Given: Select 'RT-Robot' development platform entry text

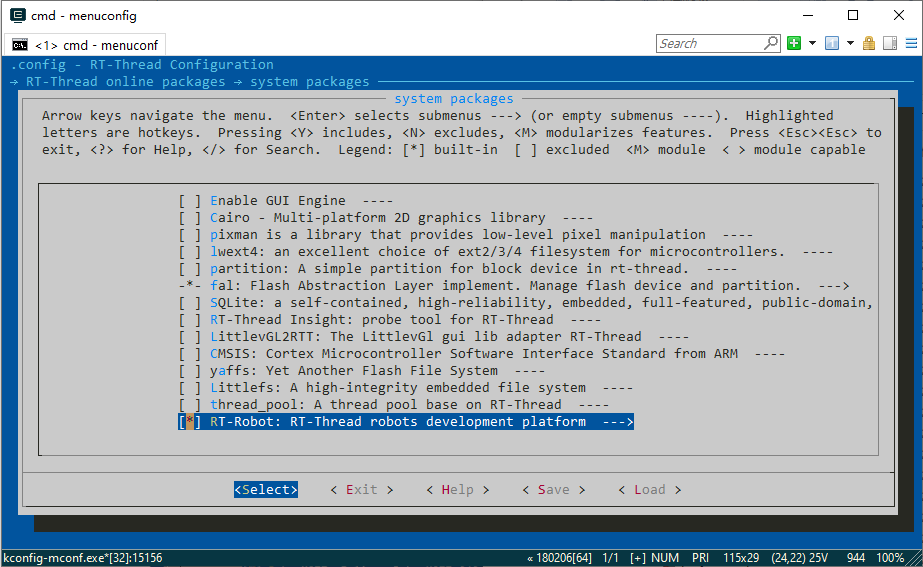Looking at the screenshot, I should 398,422.
